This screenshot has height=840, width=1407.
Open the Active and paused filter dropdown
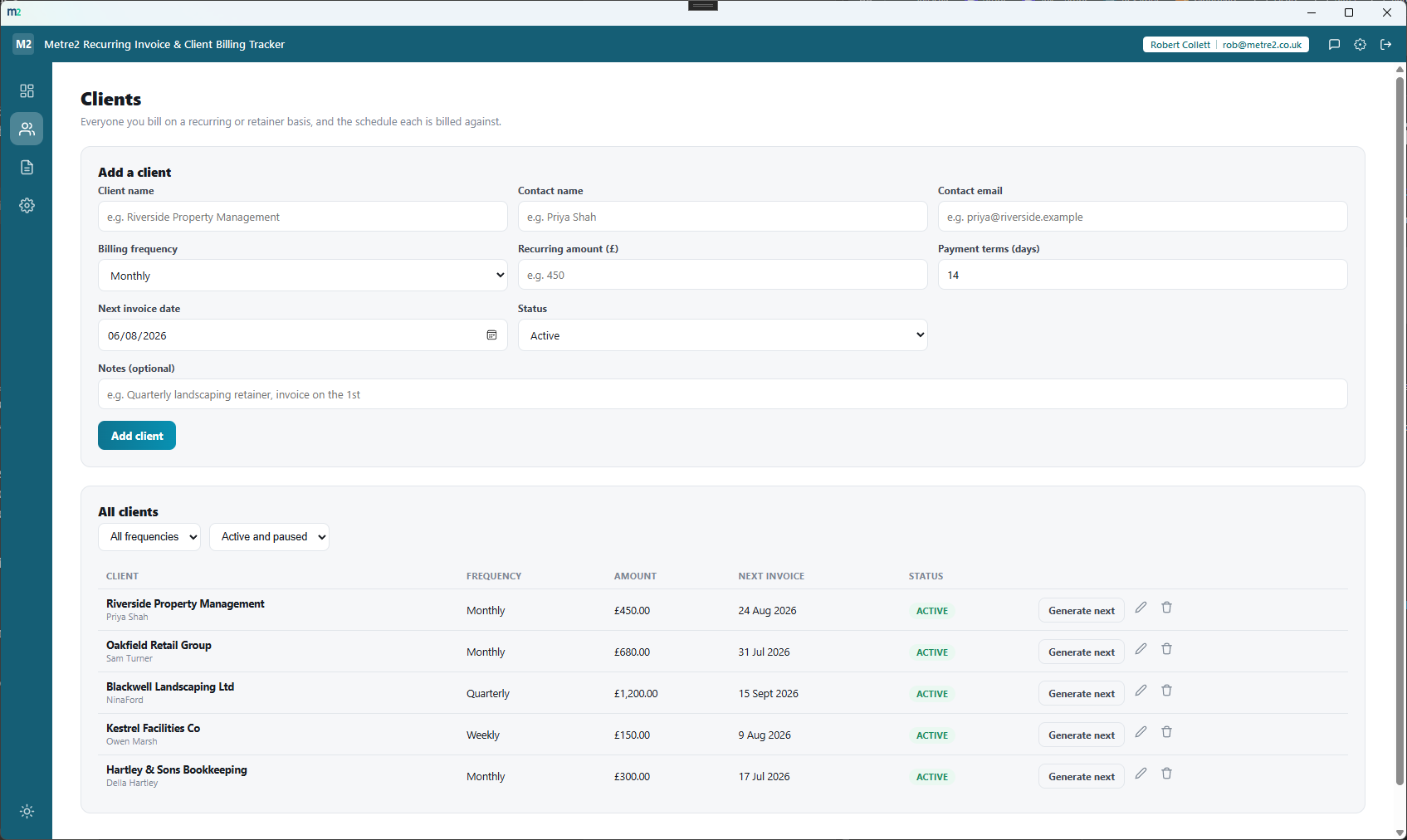(x=269, y=537)
